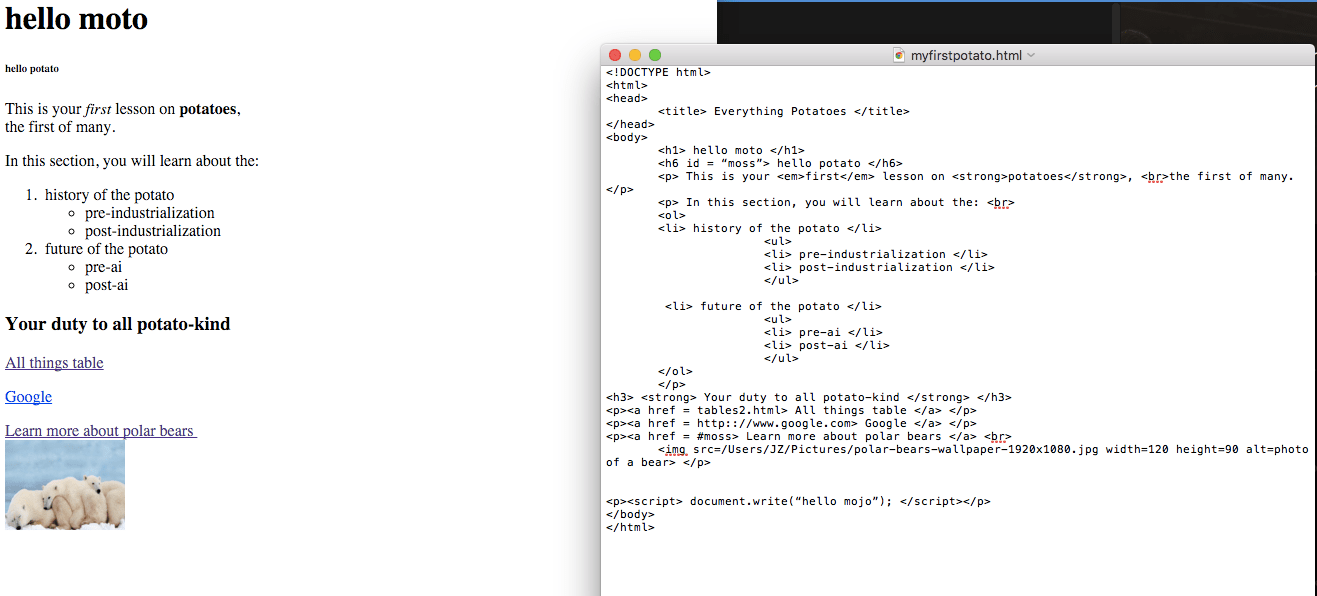Click the hello moto heading on the page
The width and height of the screenshot is (1317, 596).
(77, 18)
